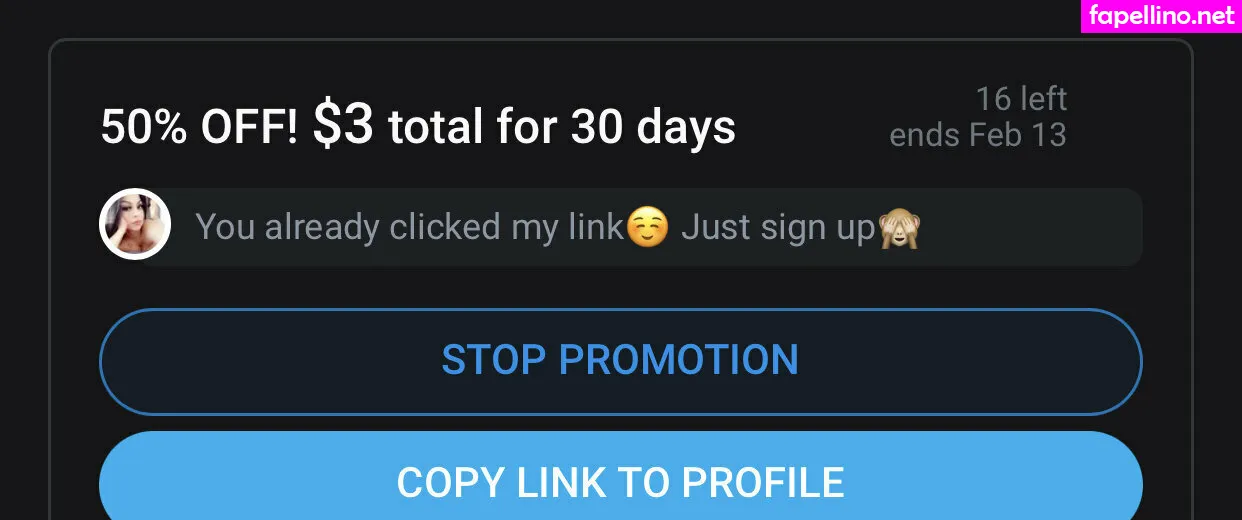The image size is (1242, 520).
Task: Click the STOP PROMOTION button
Action: pos(620,361)
